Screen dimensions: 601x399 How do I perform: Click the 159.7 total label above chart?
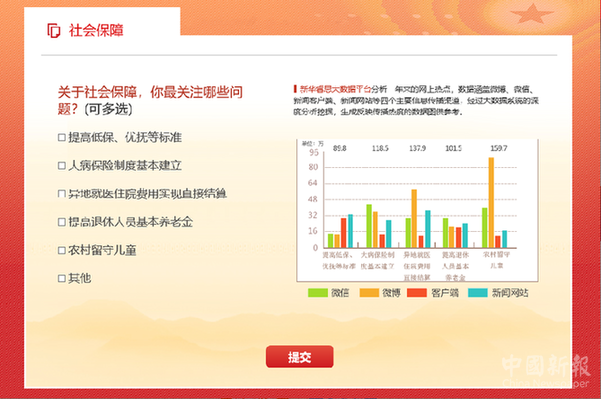click(x=499, y=148)
